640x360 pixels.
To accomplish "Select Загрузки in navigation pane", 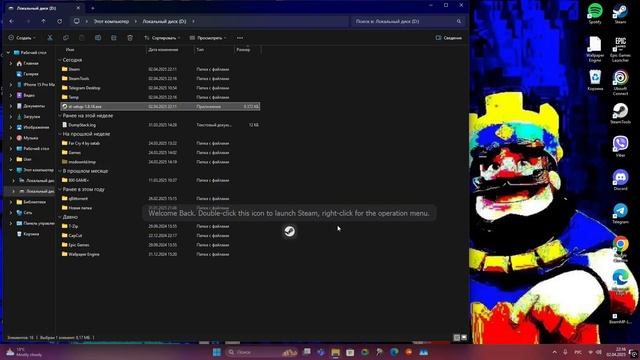I will pos(32,116).
